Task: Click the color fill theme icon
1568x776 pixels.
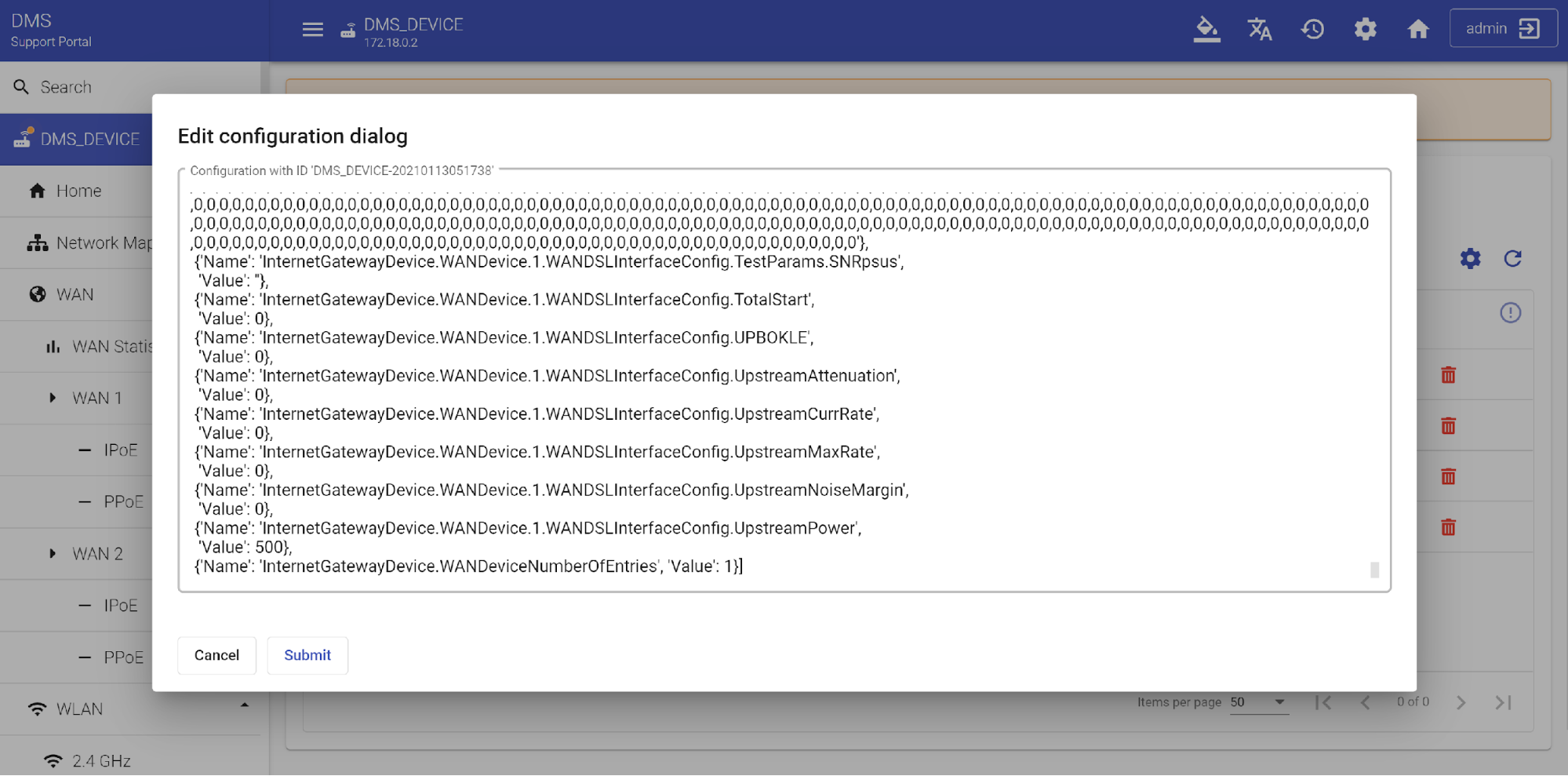Action: point(1206,30)
